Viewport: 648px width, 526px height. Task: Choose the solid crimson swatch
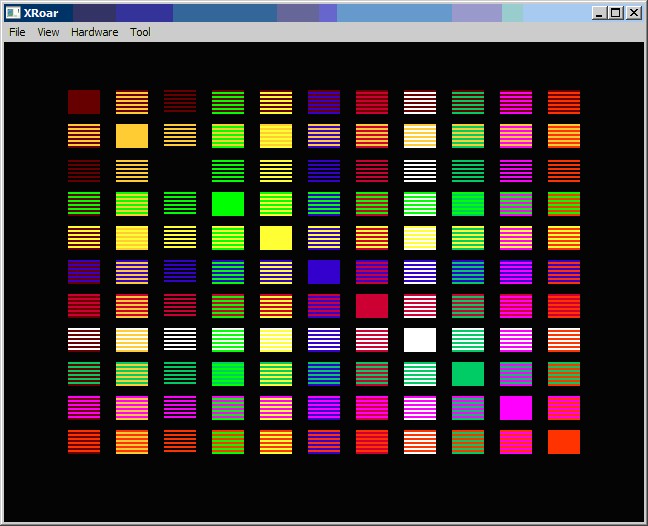372,306
